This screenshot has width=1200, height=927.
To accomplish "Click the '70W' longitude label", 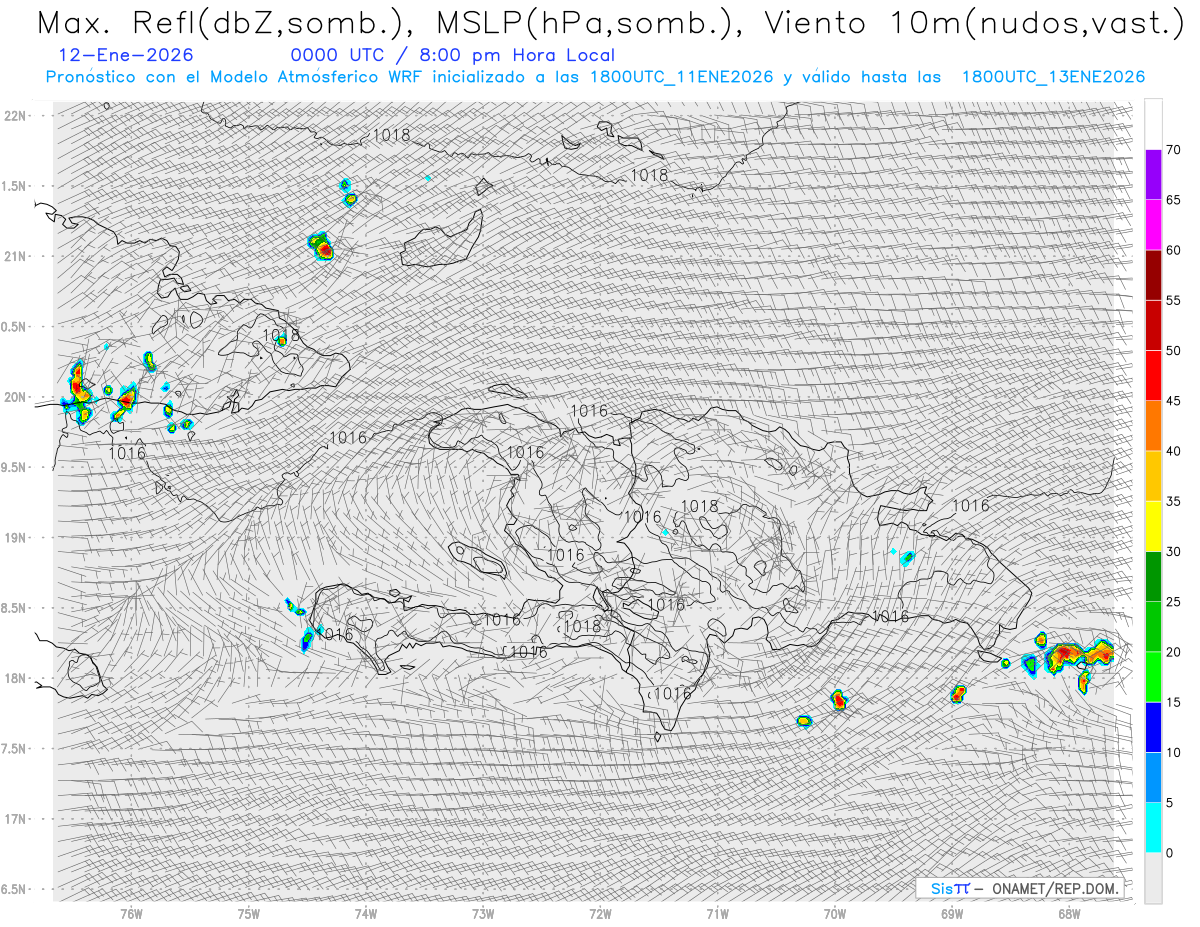I will (x=835, y=913).
